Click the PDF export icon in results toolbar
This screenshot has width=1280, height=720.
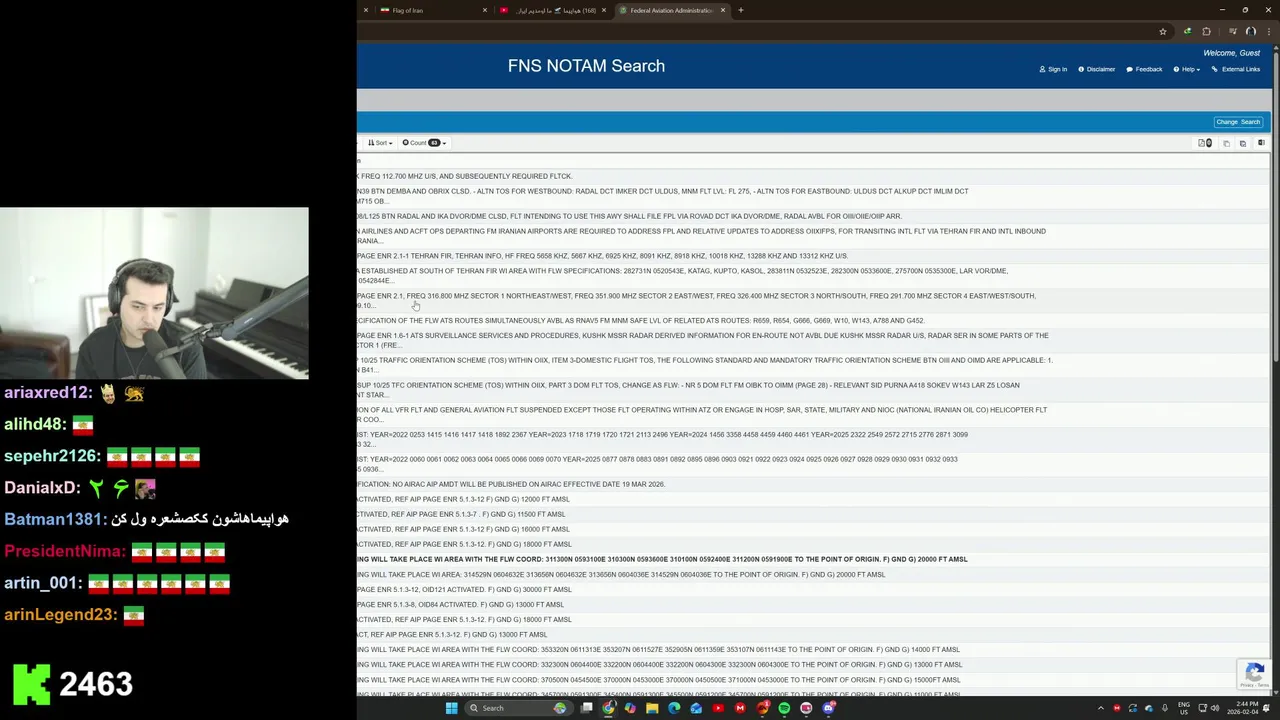pos(1205,143)
